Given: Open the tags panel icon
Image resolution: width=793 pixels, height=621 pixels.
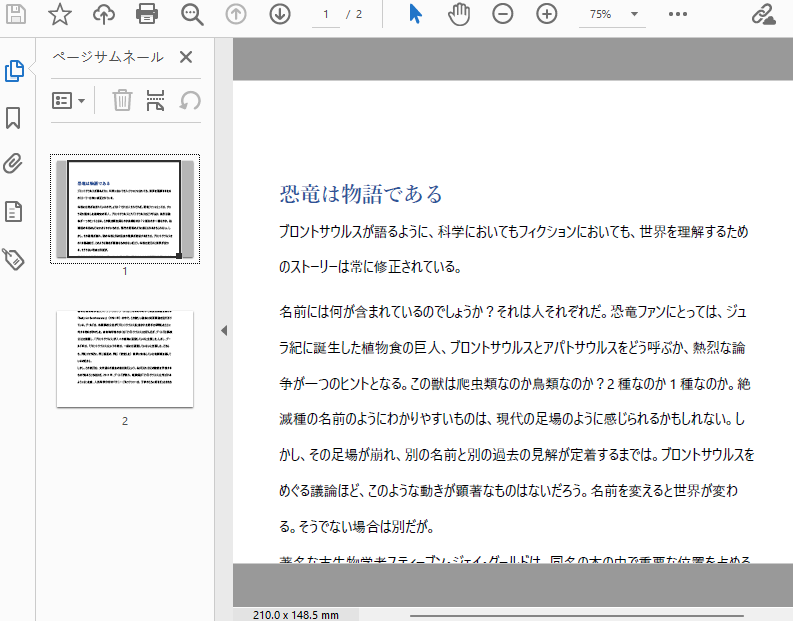Looking at the screenshot, I should pos(13,259).
